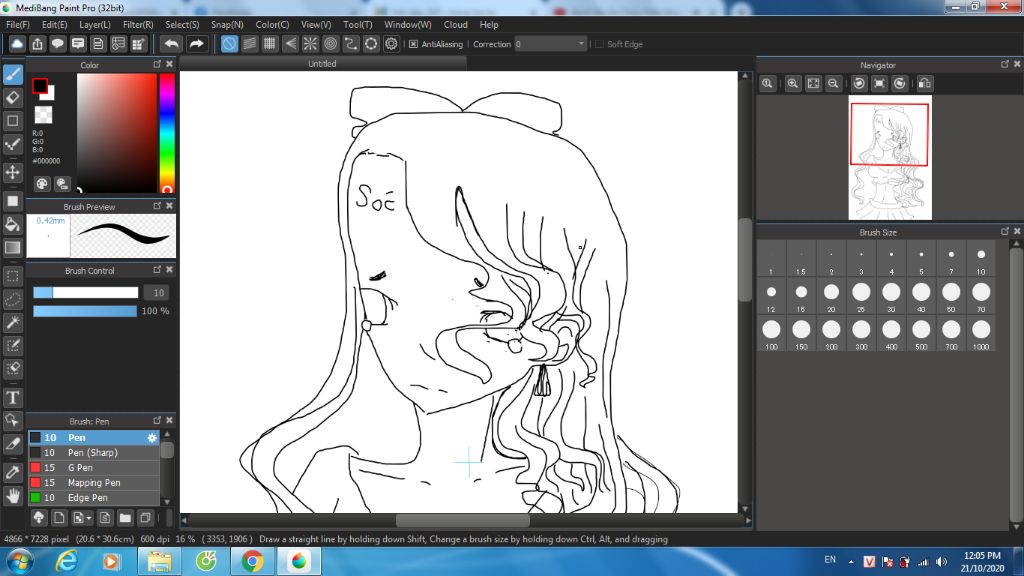Image resolution: width=1024 pixels, height=576 pixels.
Task: Turn off snap with the slashed-circle icon
Action: click(229, 44)
